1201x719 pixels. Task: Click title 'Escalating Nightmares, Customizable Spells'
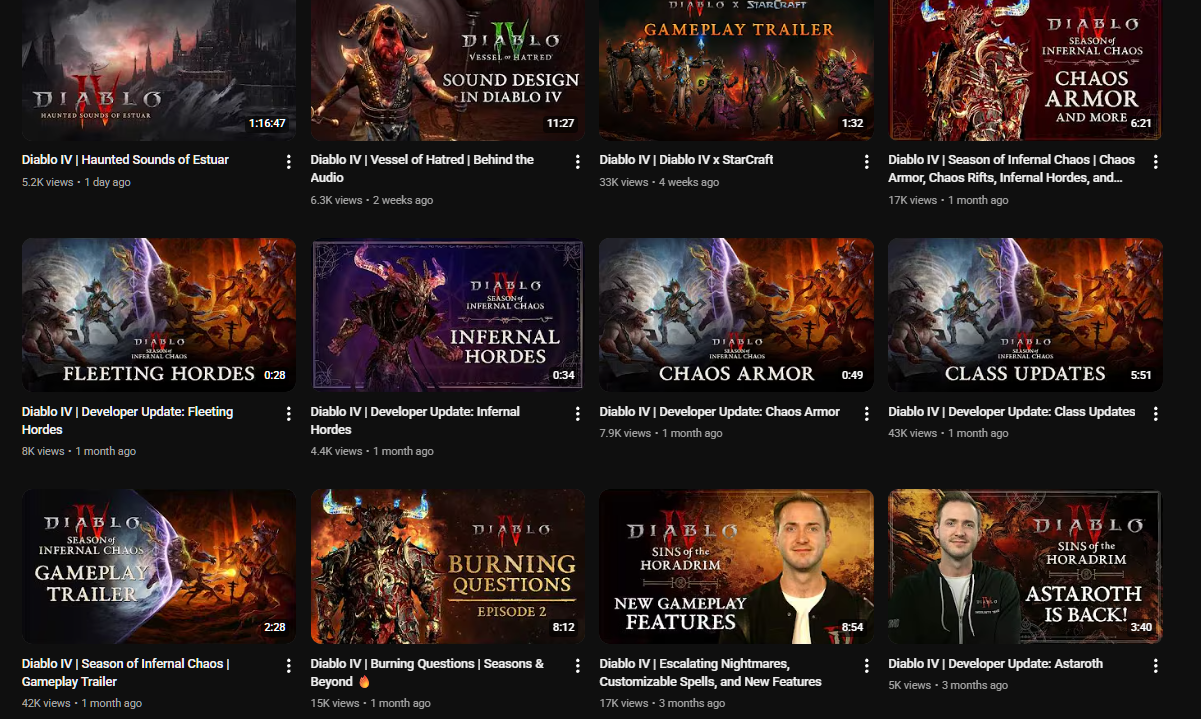(710, 673)
